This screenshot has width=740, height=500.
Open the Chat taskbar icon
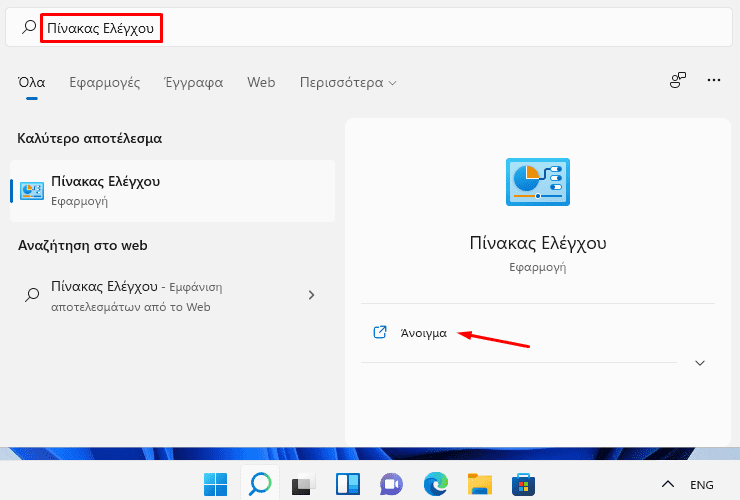click(391, 484)
